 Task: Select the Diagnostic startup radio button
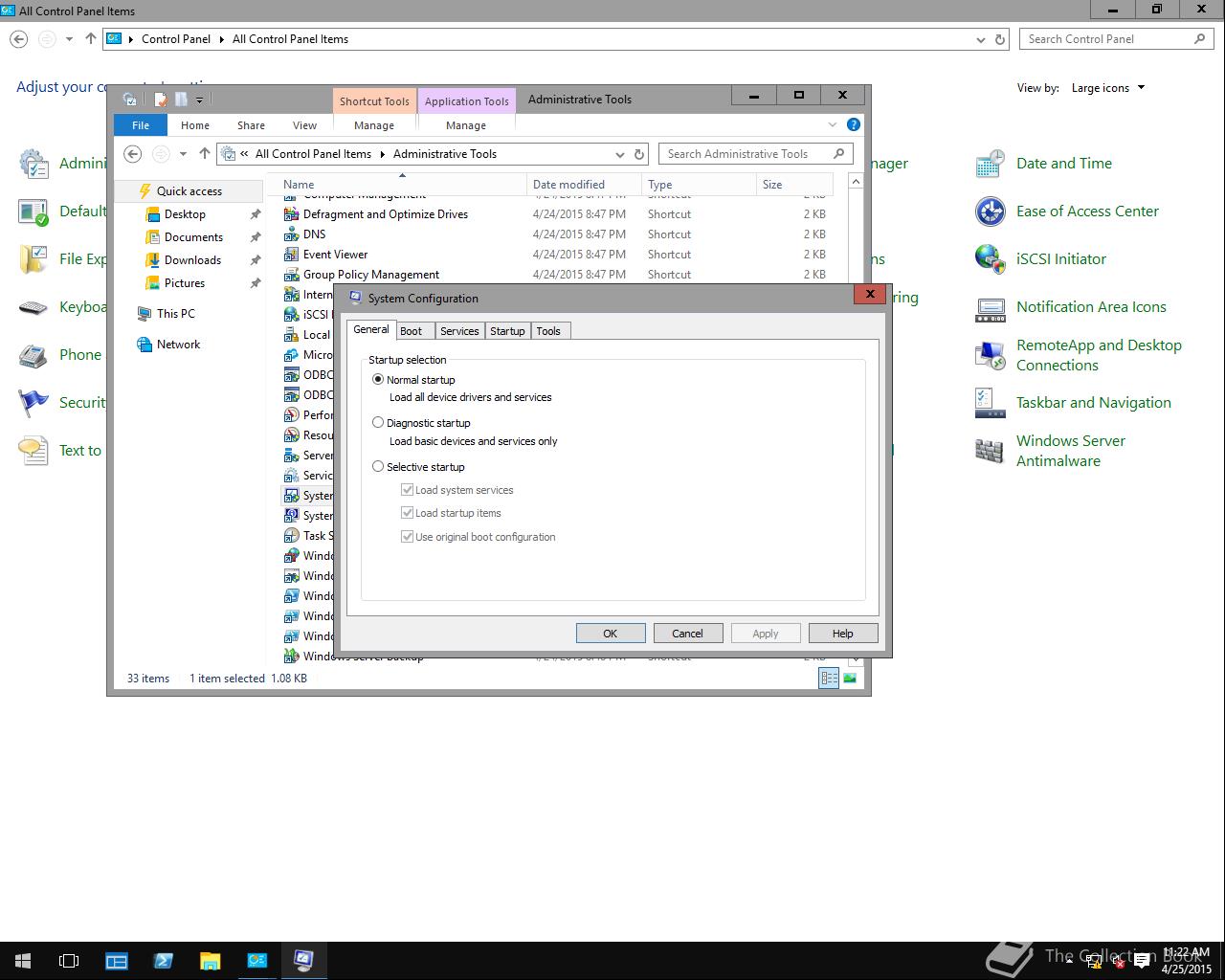coord(378,422)
